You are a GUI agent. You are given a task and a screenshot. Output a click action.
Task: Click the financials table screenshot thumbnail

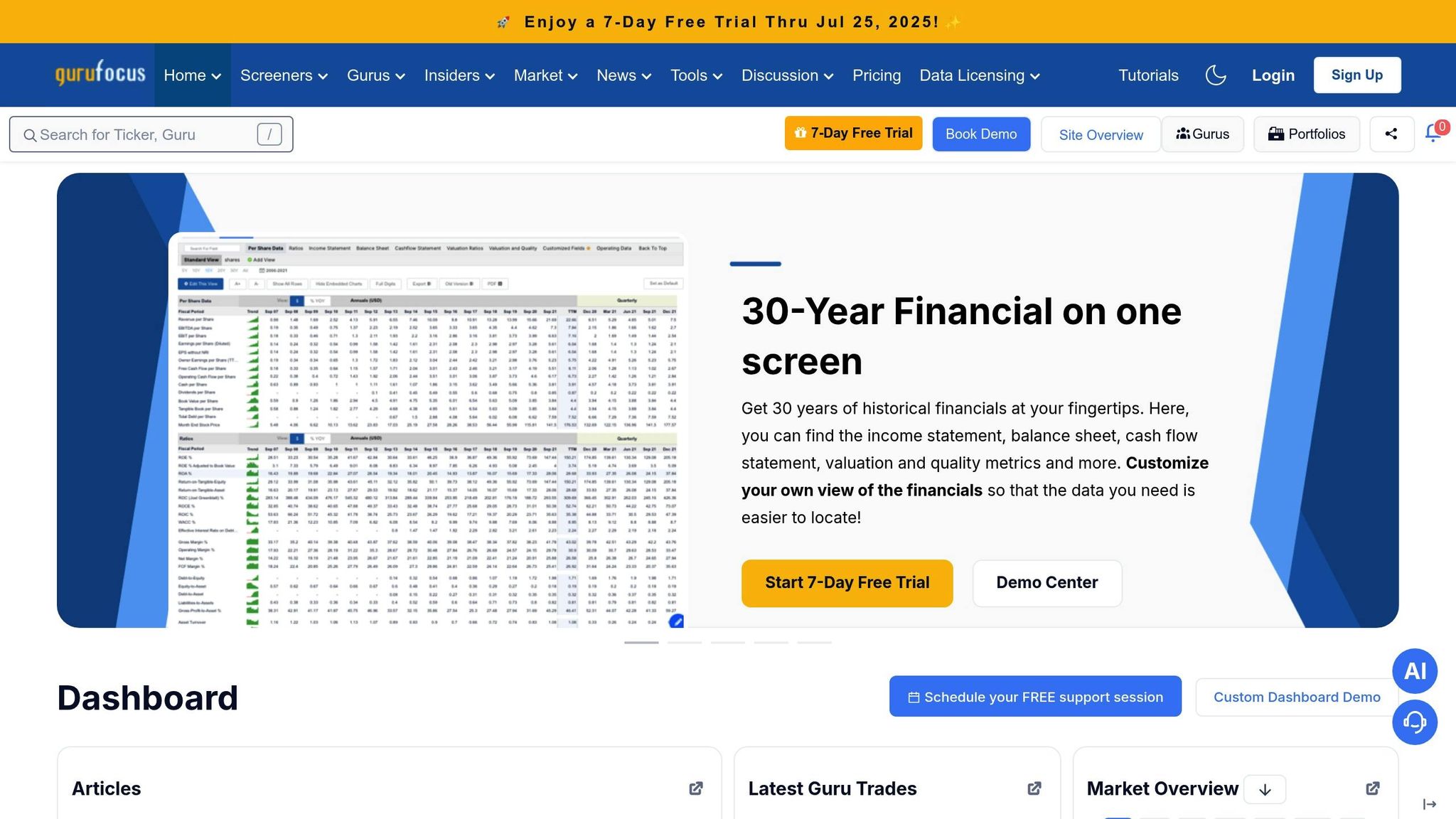pyautogui.click(x=428, y=431)
